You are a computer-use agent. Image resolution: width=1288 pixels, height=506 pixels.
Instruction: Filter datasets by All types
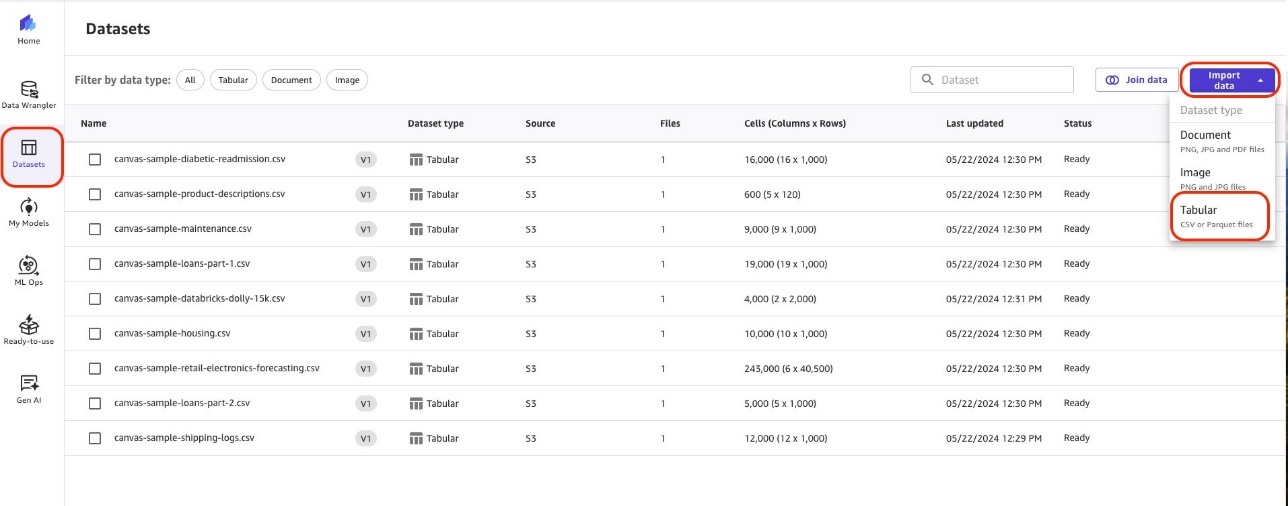click(191, 80)
